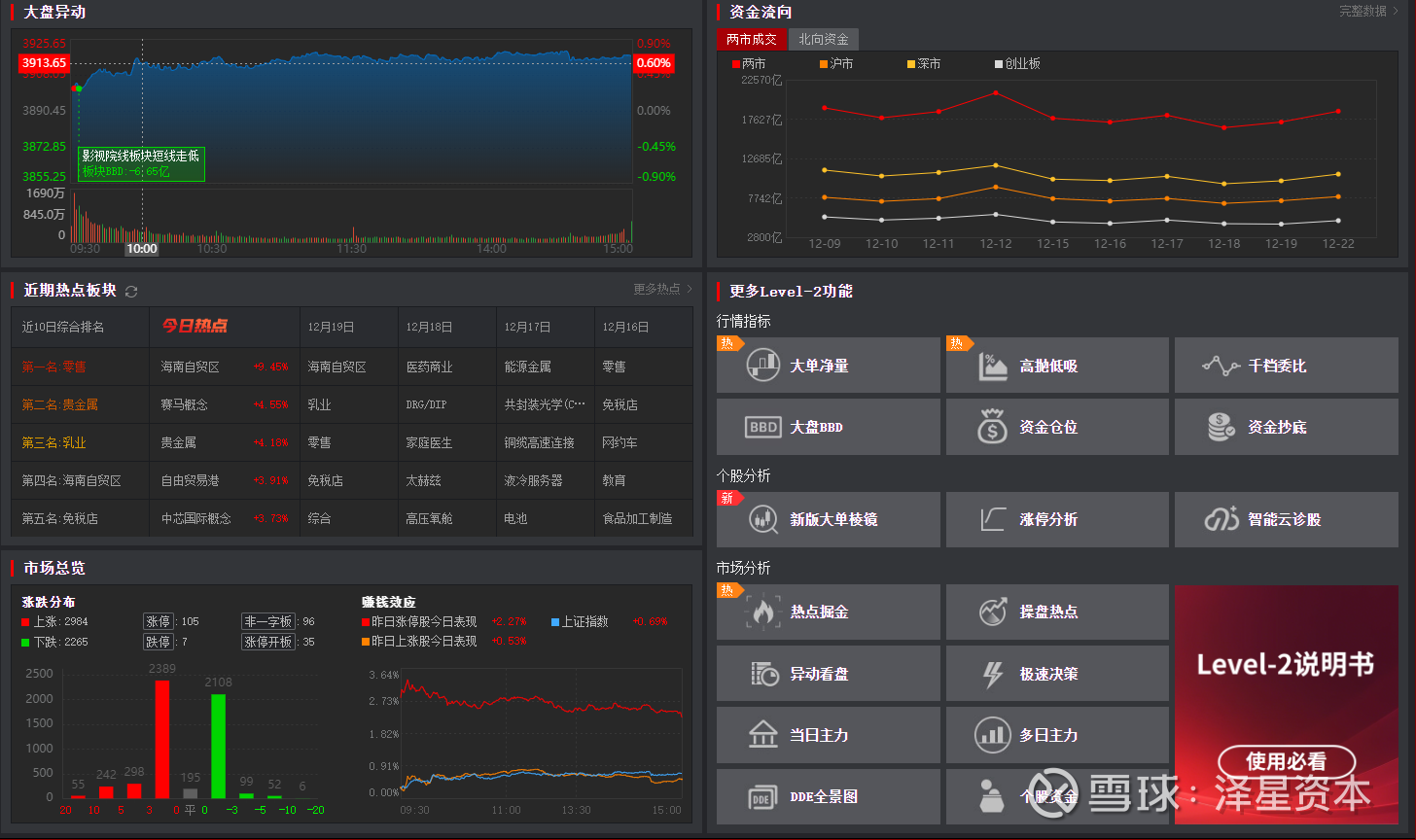Click the 大单净量 chart icon
This screenshot has width=1416, height=840.
pos(763,366)
